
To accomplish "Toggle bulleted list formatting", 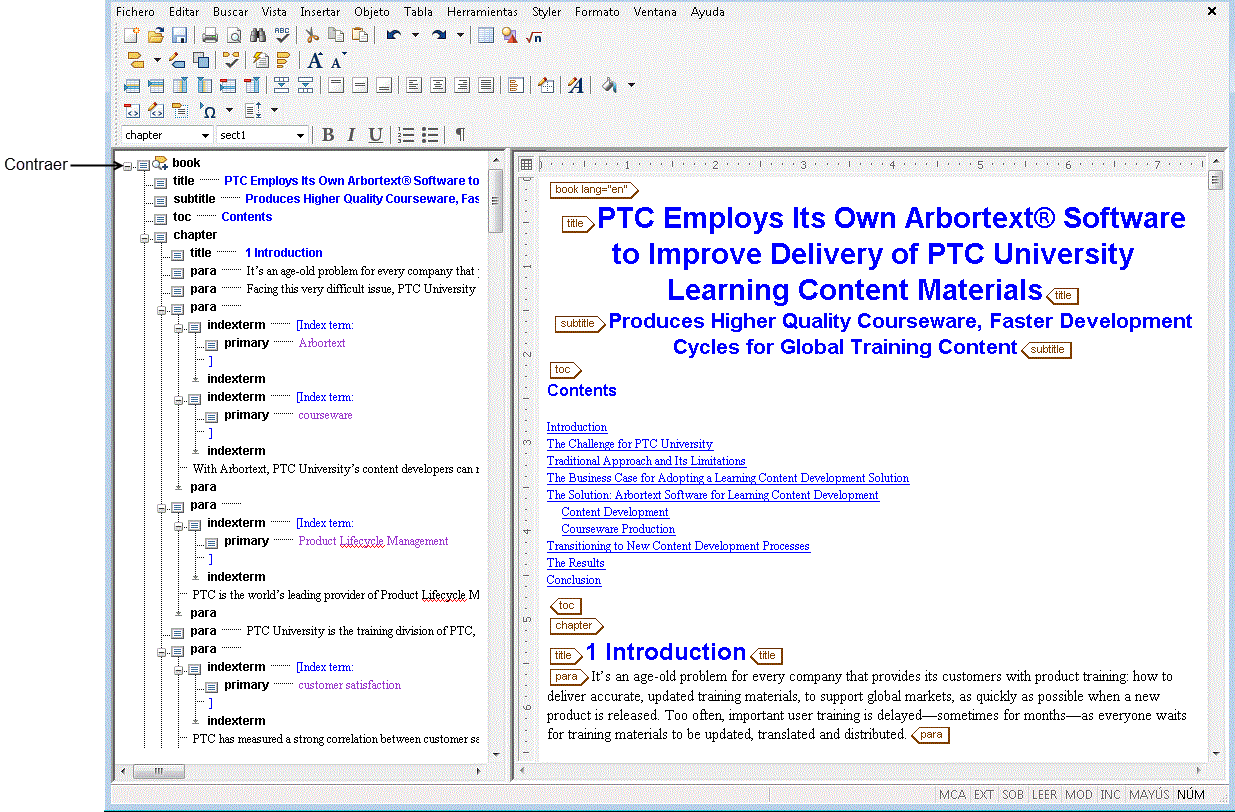I will click(x=430, y=135).
